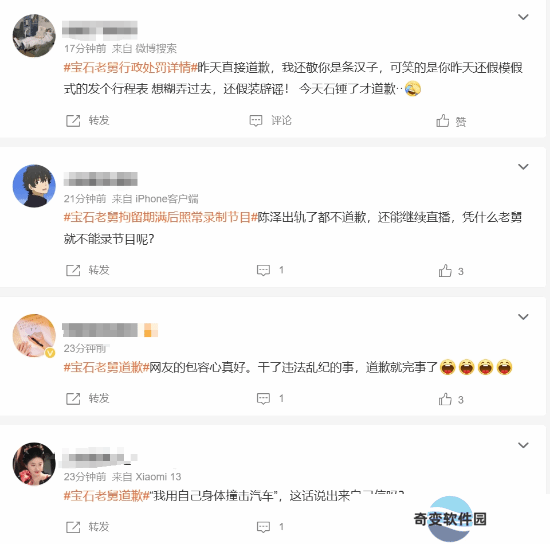550x544 pixels.
Task: Open chevron menu on the 23分钟前 verified post
Action: click(x=523, y=317)
